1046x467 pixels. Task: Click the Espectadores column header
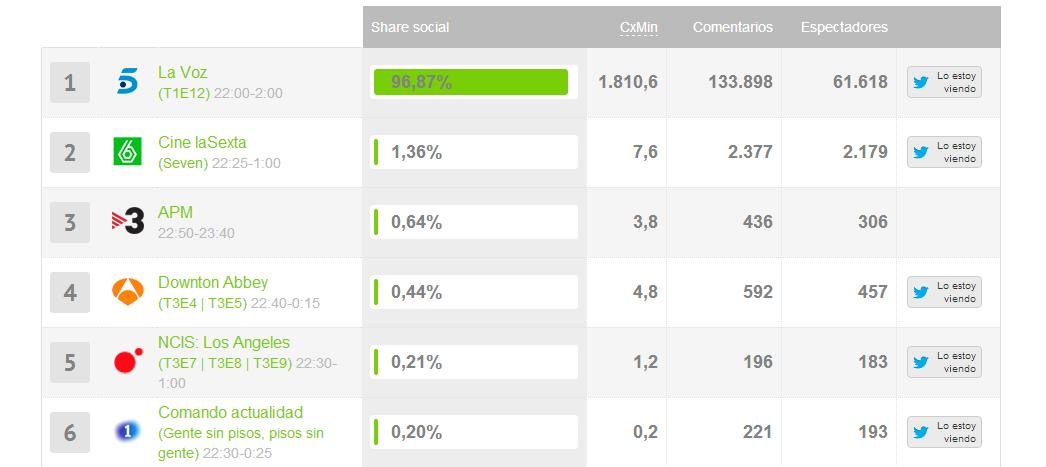tap(844, 27)
